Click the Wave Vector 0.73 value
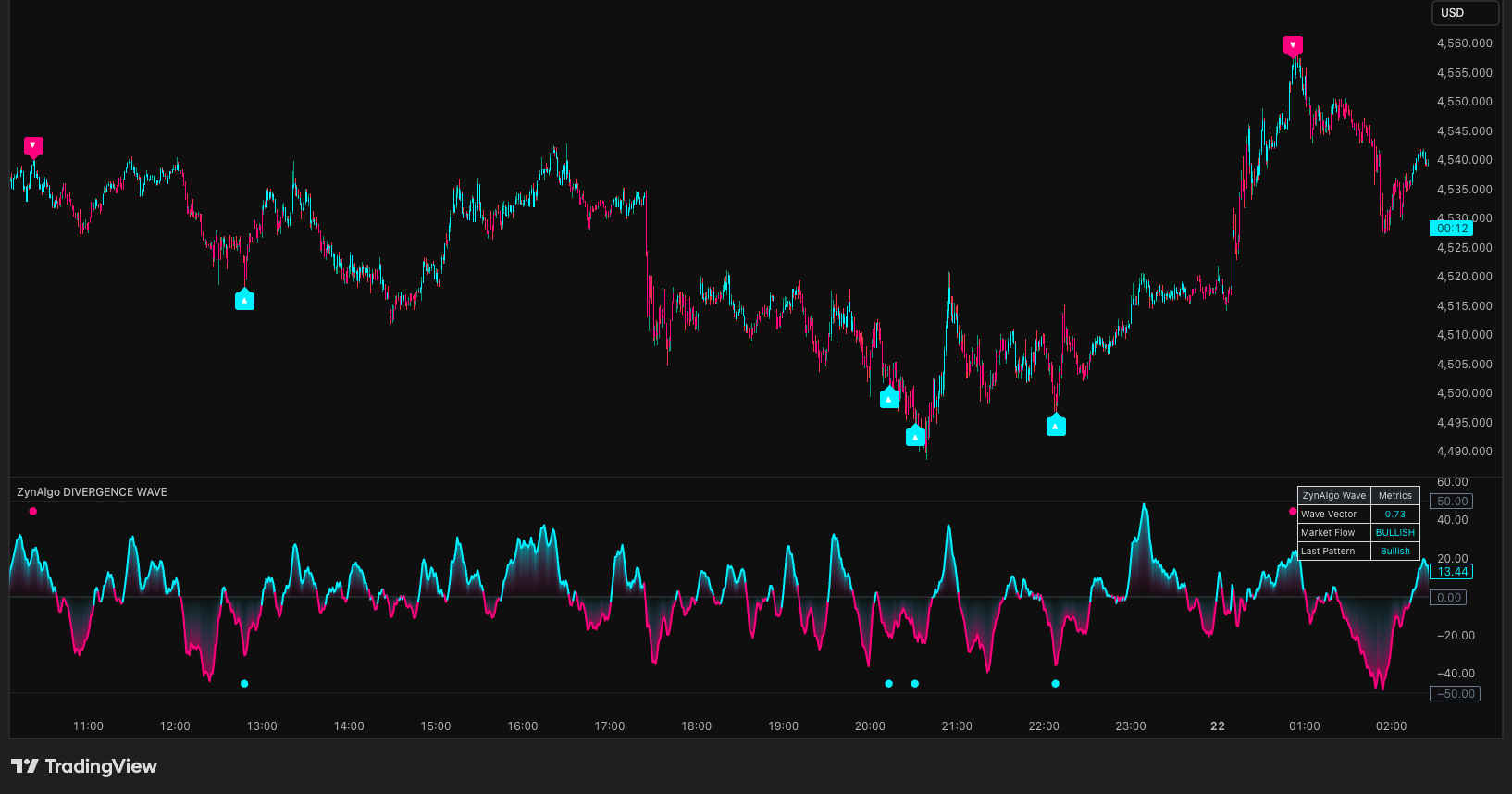The width and height of the screenshot is (1512, 794). [1395, 515]
